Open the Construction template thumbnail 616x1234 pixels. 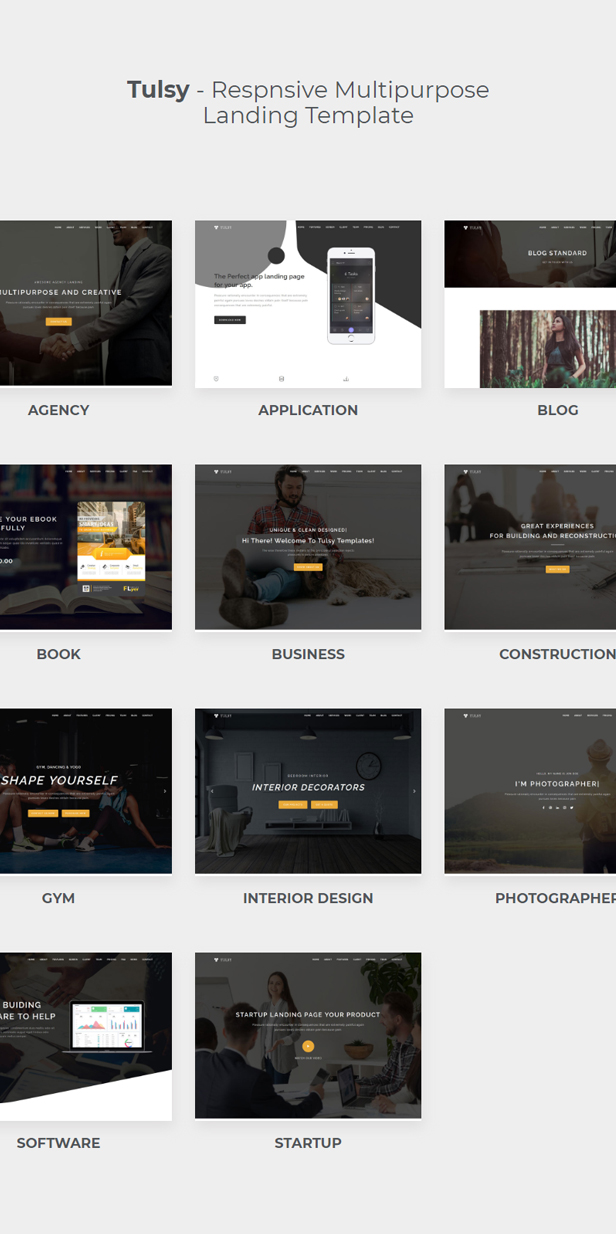(530, 547)
